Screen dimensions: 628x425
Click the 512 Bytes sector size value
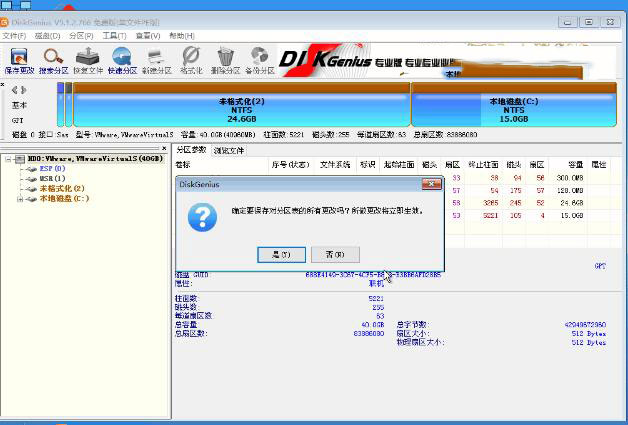[x=589, y=334]
